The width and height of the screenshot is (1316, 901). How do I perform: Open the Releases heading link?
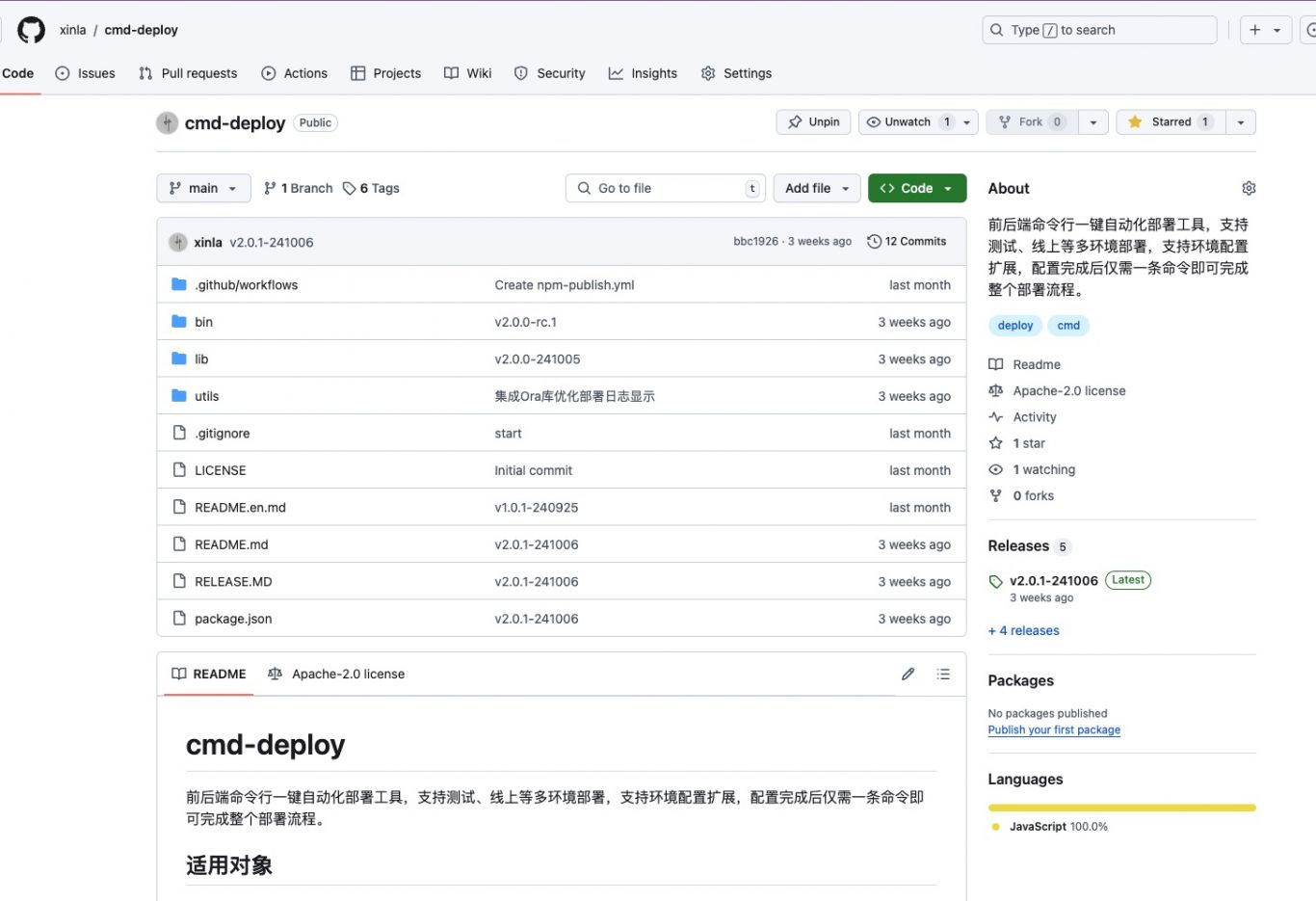1018,545
